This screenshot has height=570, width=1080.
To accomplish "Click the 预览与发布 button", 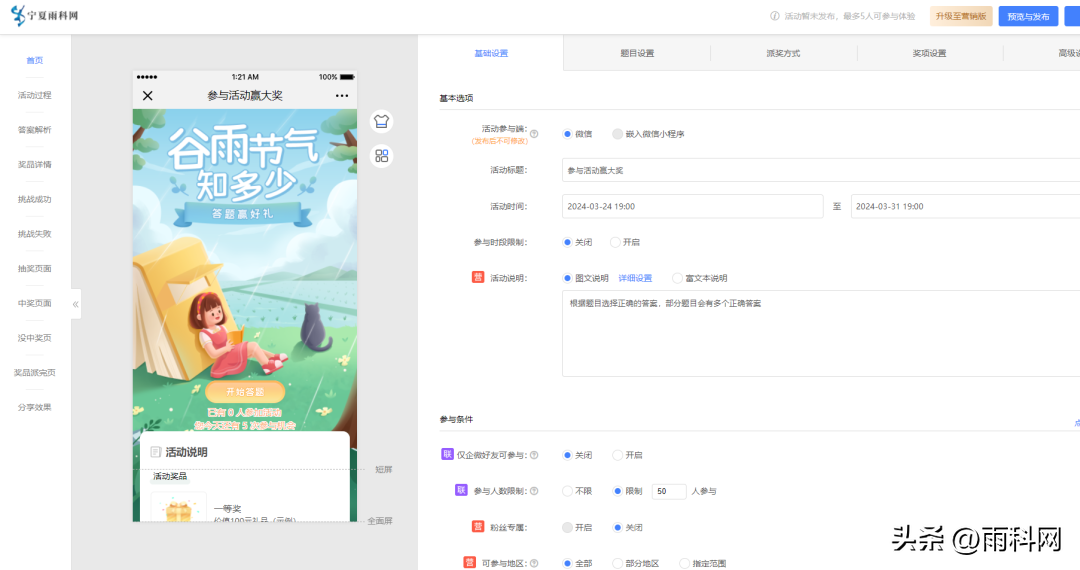I will tap(1028, 17).
